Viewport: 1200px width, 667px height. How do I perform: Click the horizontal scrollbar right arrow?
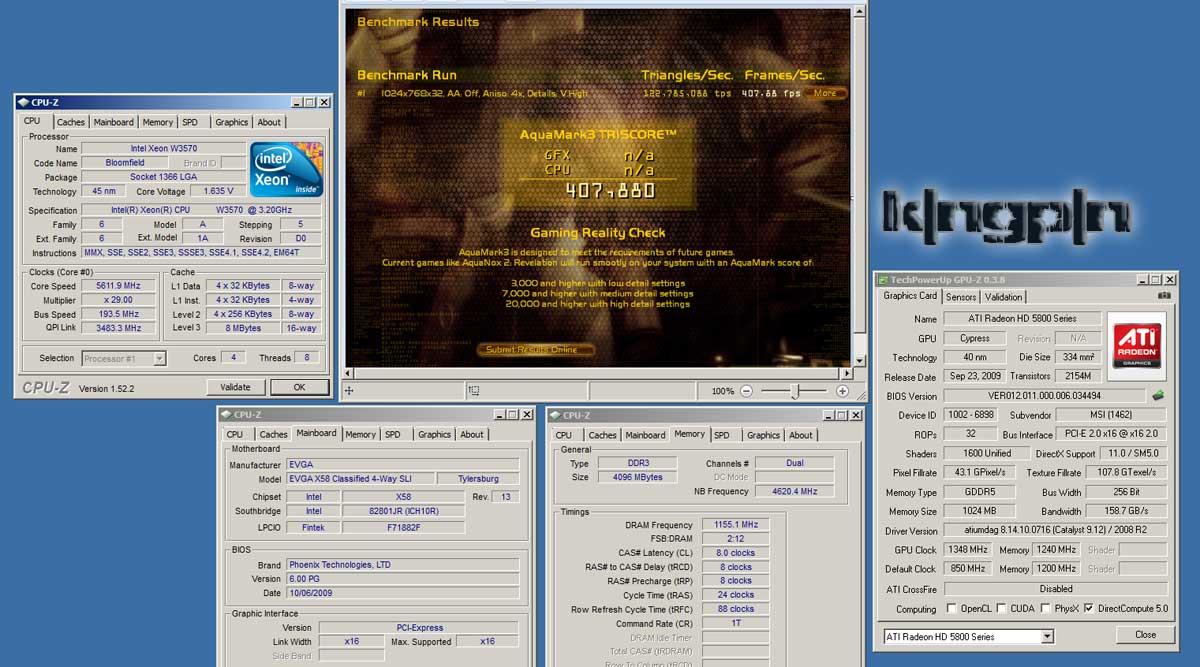(x=846, y=372)
